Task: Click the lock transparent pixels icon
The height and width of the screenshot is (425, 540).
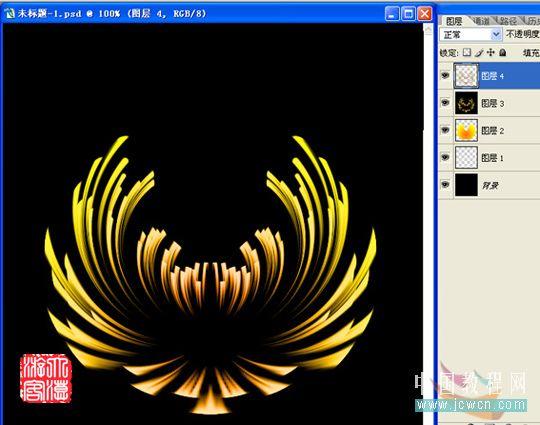Action: tap(467, 52)
